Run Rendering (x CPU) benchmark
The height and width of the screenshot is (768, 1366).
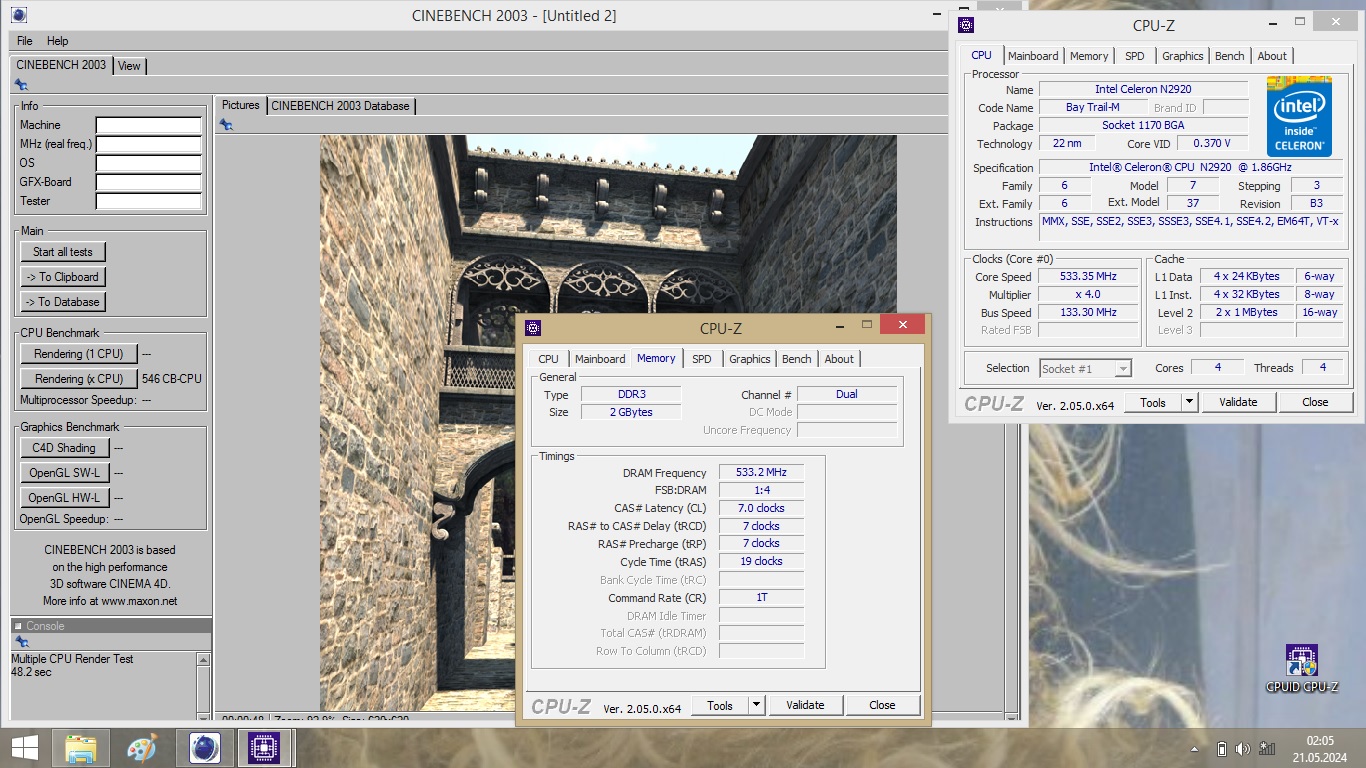[x=79, y=379]
